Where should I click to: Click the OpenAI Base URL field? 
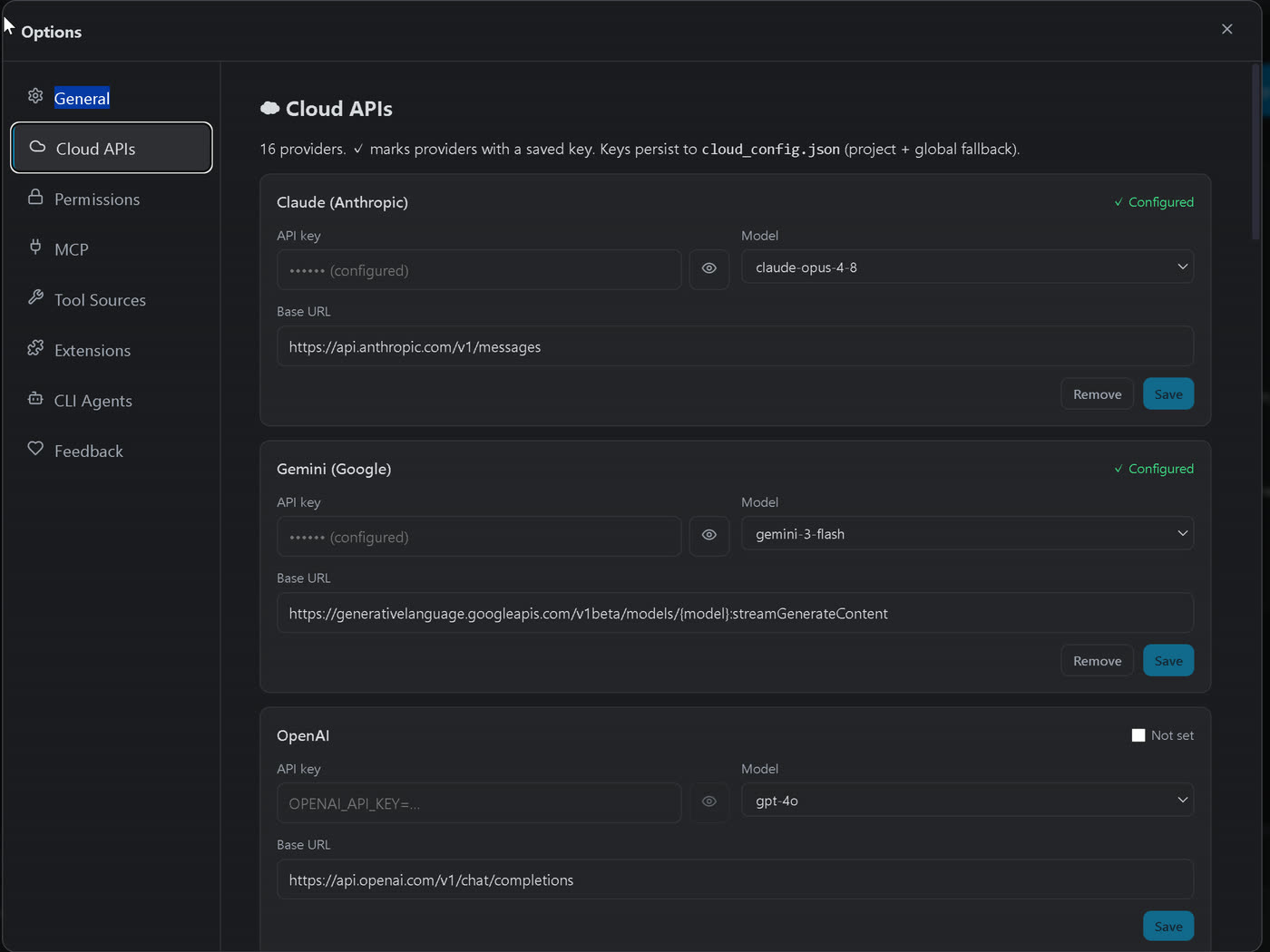point(735,879)
